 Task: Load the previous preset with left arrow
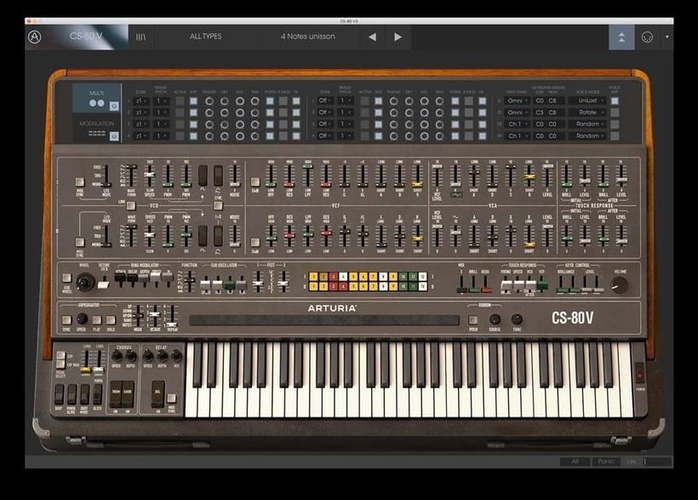pos(373,37)
